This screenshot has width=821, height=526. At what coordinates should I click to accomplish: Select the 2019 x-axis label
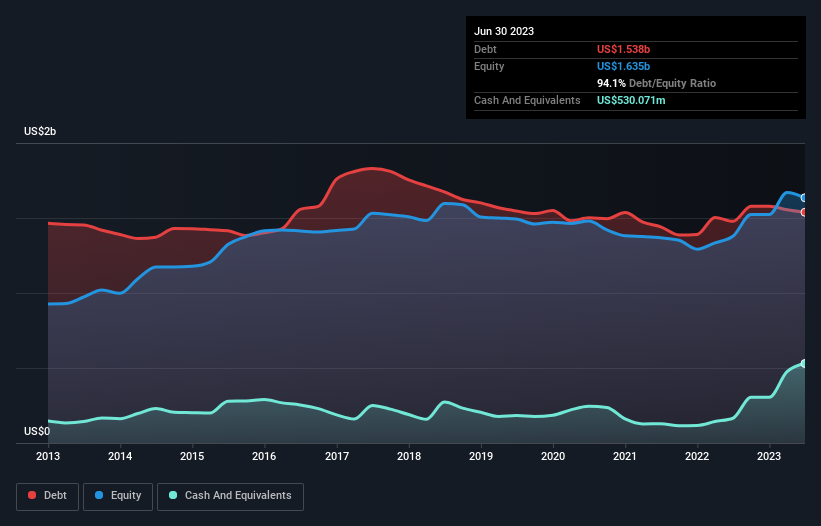coord(481,456)
